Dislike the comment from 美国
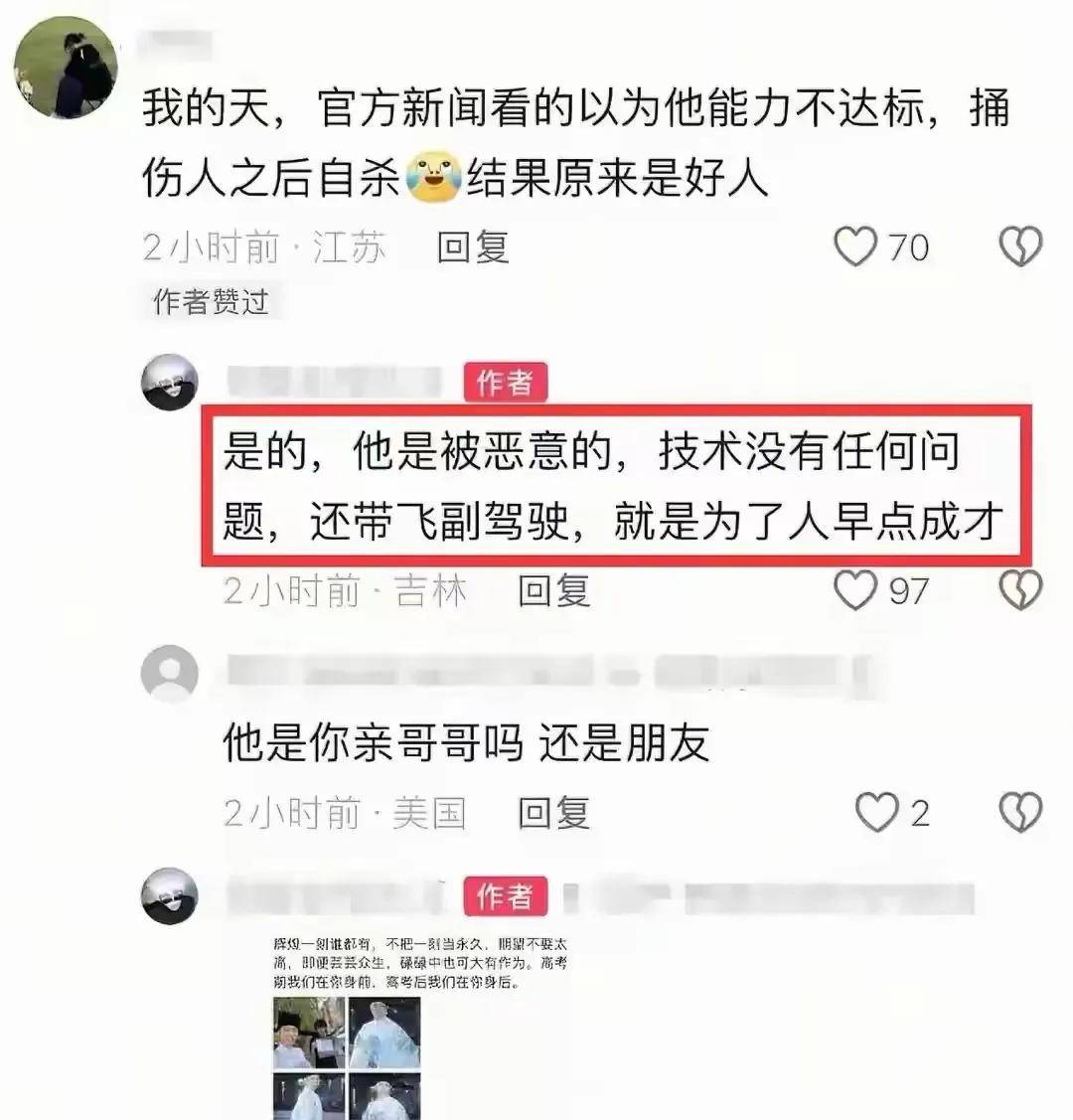Image resolution: width=1073 pixels, height=1120 pixels. (x=1020, y=813)
